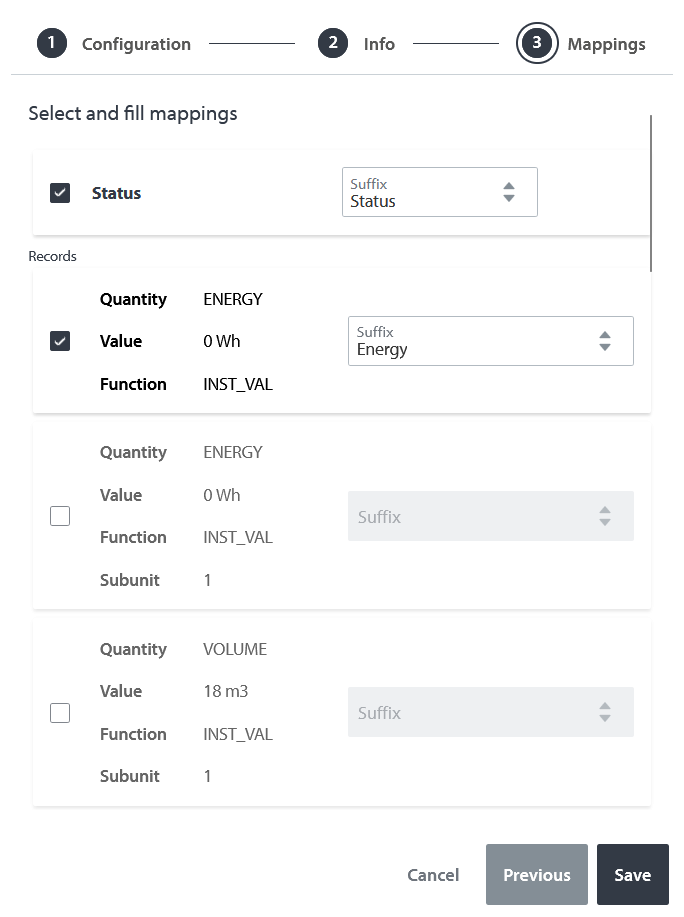This screenshot has width=684, height=917.
Task: Click the up arrow on the Energy suffix stepper
Action: tap(605, 335)
